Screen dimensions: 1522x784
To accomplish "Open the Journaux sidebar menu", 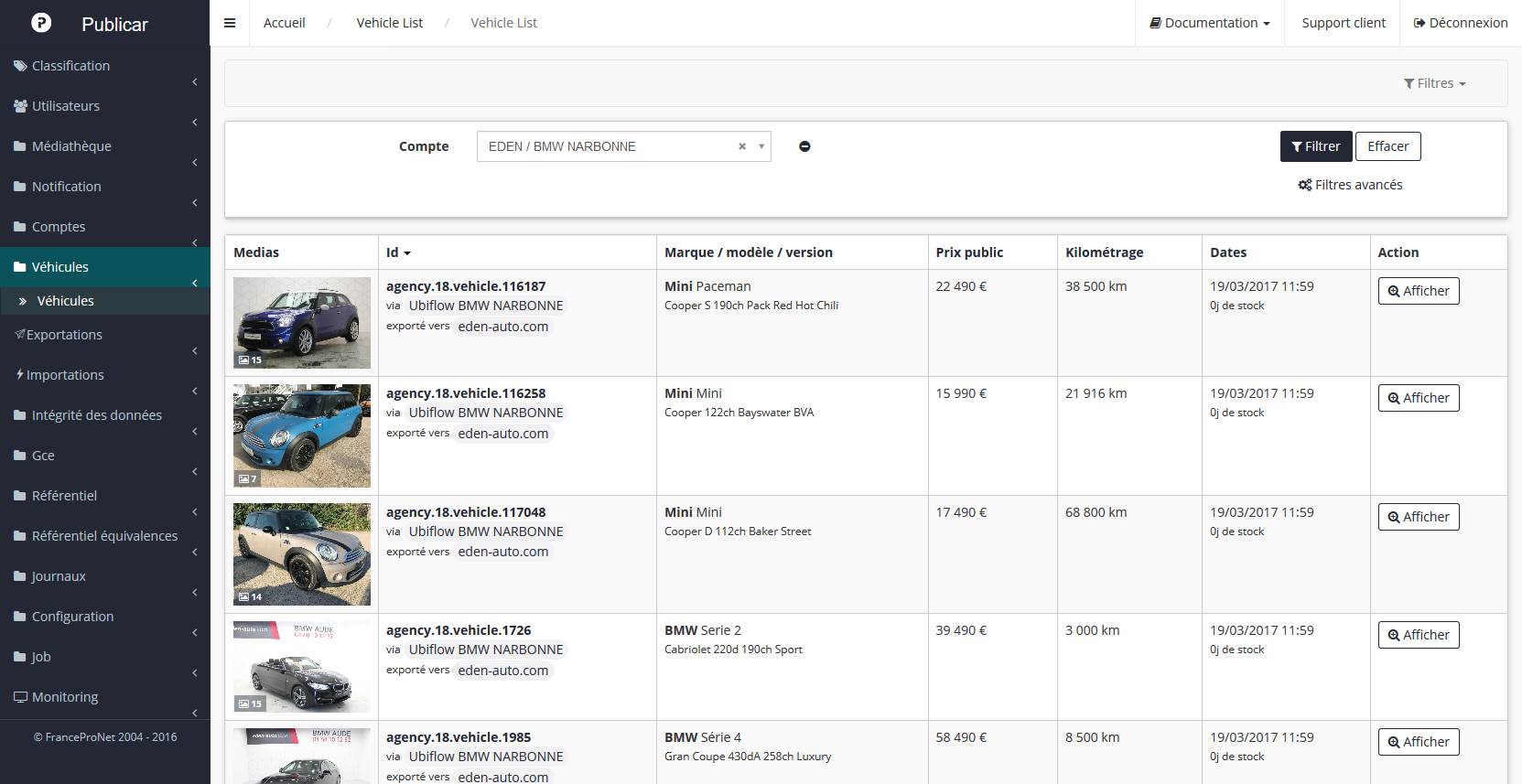I will click(105, 576).
